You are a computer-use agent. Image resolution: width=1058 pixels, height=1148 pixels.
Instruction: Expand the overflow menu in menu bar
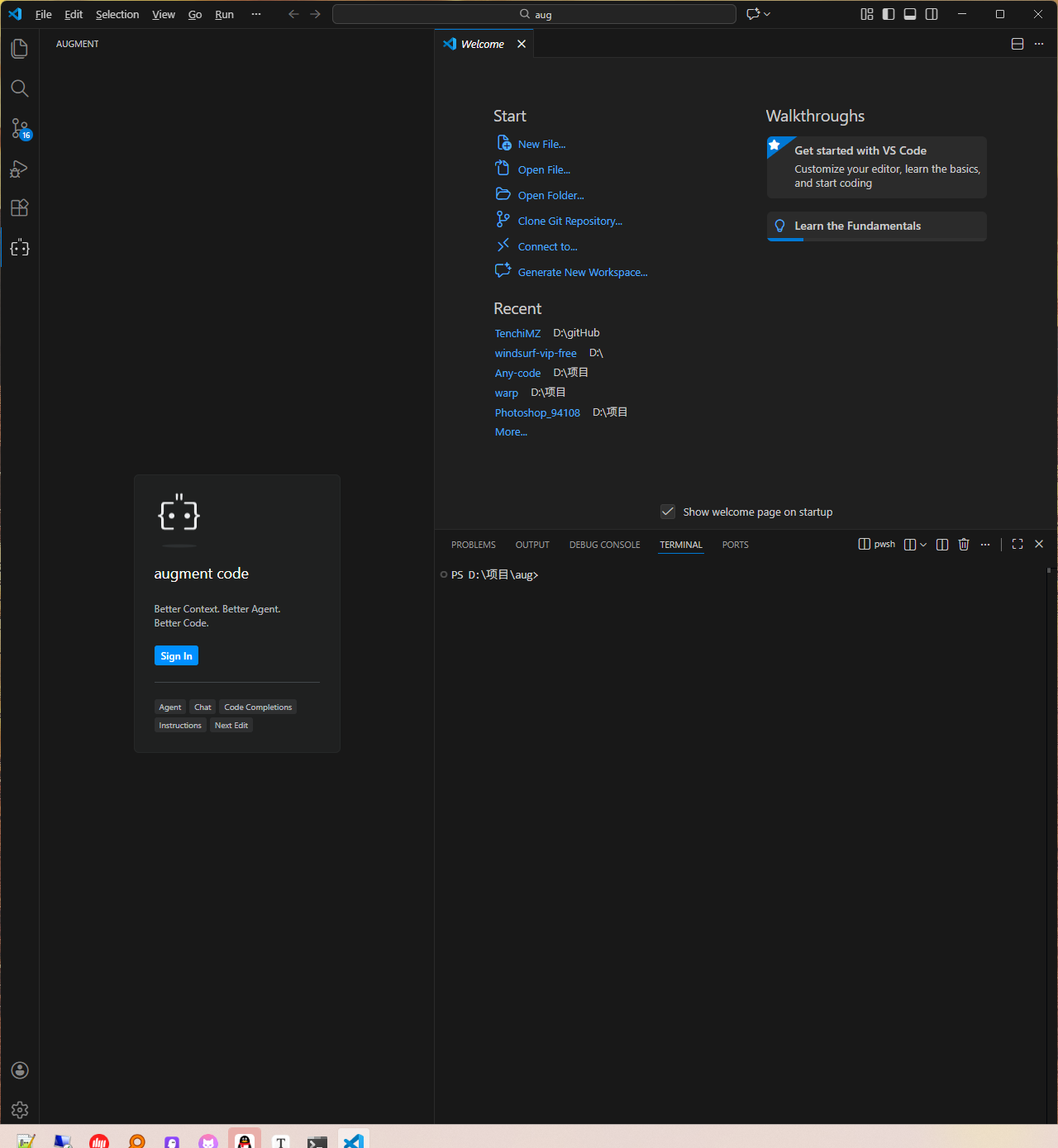pyautogui.click(x=256, y=14)
